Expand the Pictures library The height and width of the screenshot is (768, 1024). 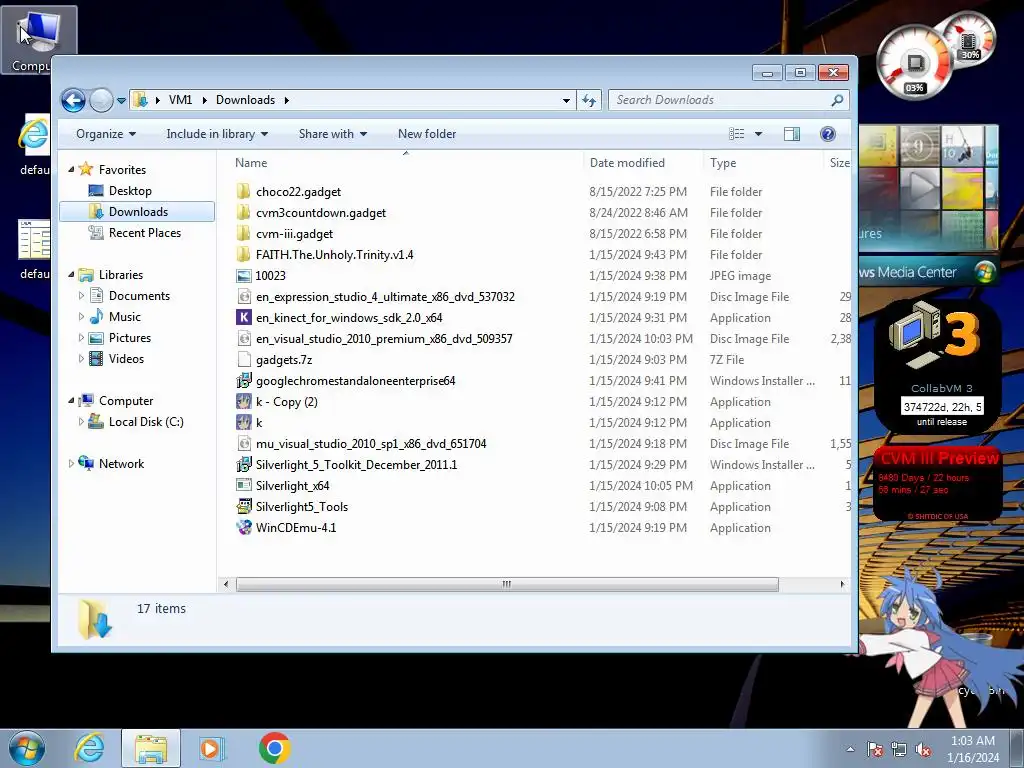click(81, 338)
